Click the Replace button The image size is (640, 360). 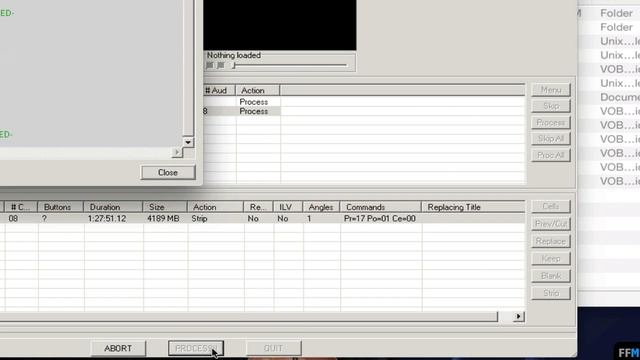[551, 241]
